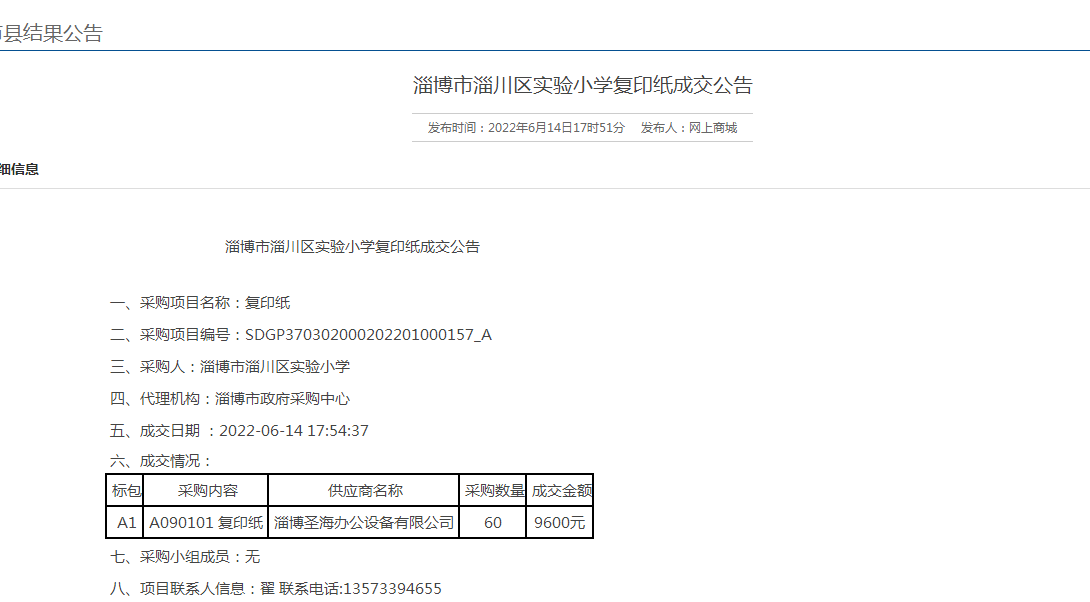Click the 9600元 amount cell
The height and width of the screenshot is (602, 1090).
[x=560, y=522]
